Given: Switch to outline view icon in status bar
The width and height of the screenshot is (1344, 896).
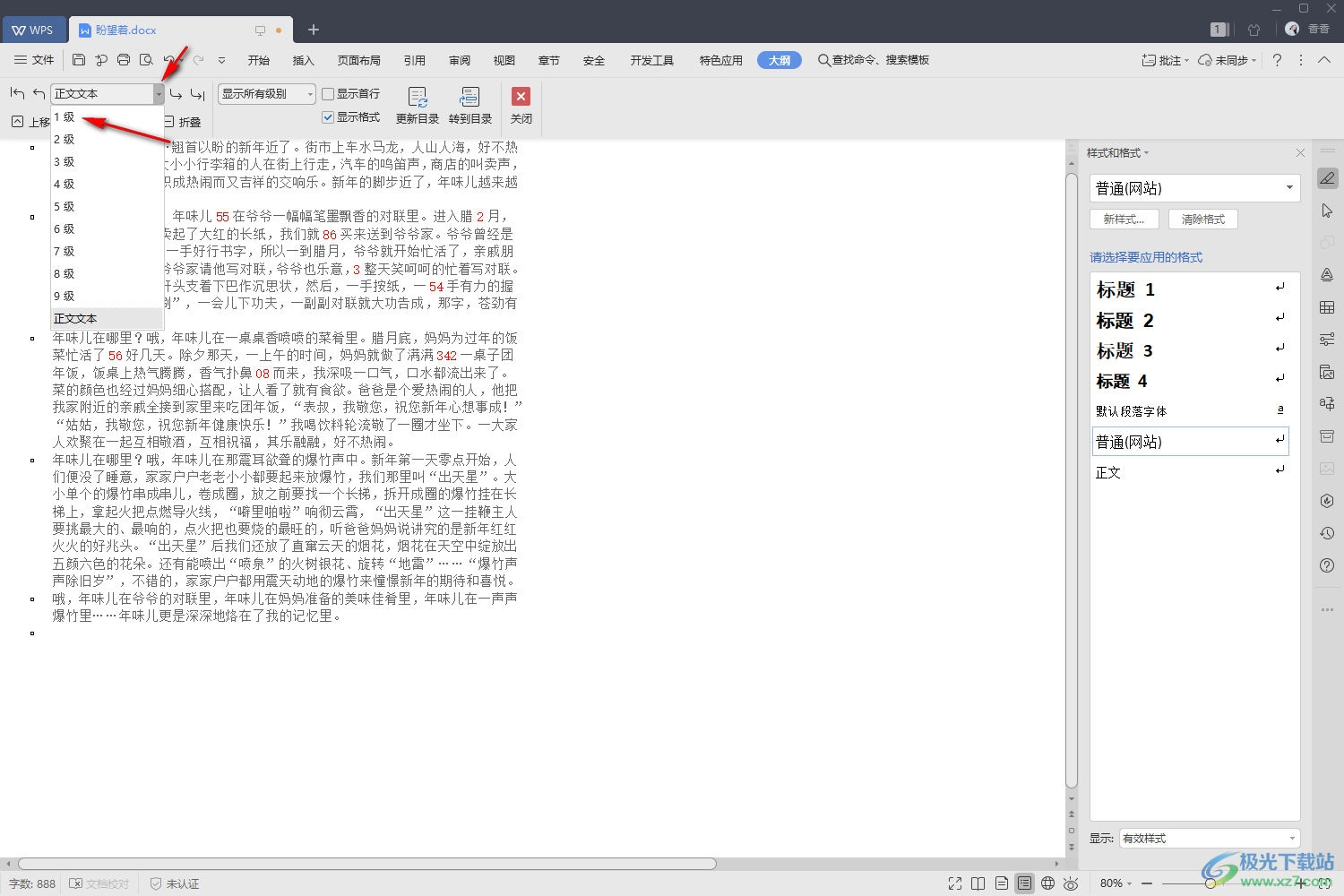Looking at the screenshot, I should tap(1024, 883).
